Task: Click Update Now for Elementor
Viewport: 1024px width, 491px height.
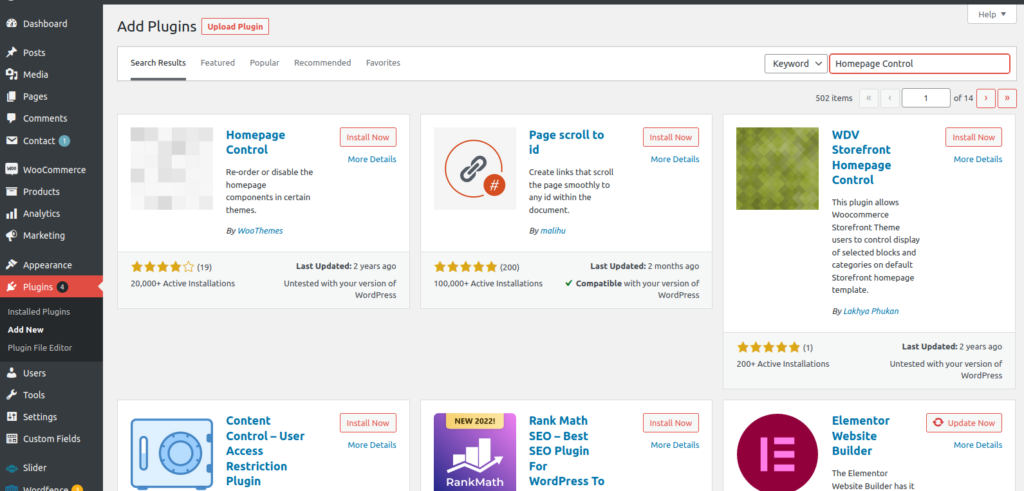Action: point(963,423)
